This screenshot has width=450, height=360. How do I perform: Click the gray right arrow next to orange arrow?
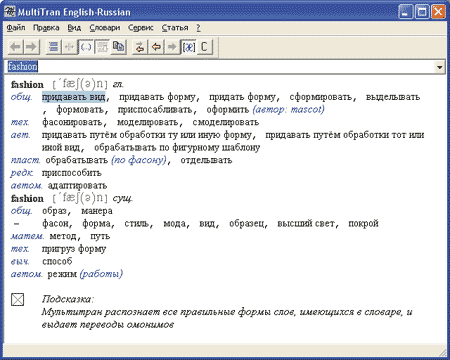pyautogui.click(x=172, y=47)
